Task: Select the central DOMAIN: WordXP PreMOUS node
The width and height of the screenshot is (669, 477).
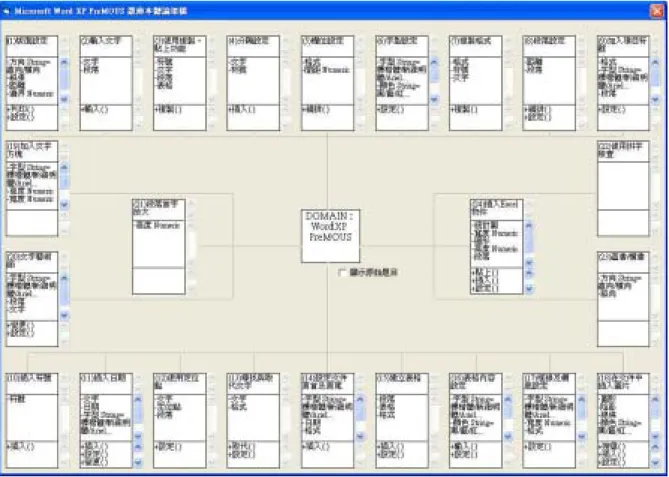Action: tap(330, 236)
